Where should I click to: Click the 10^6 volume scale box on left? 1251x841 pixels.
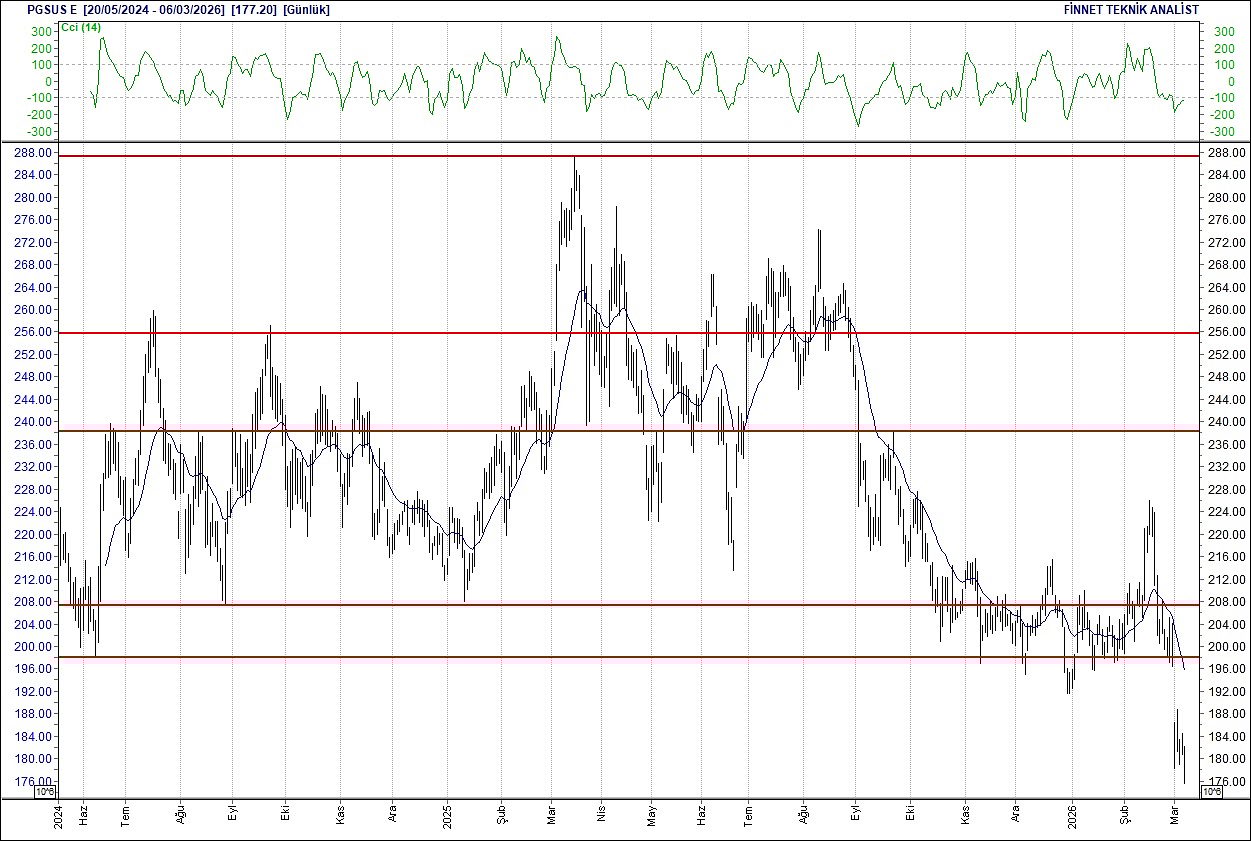(x=43, y=790)
